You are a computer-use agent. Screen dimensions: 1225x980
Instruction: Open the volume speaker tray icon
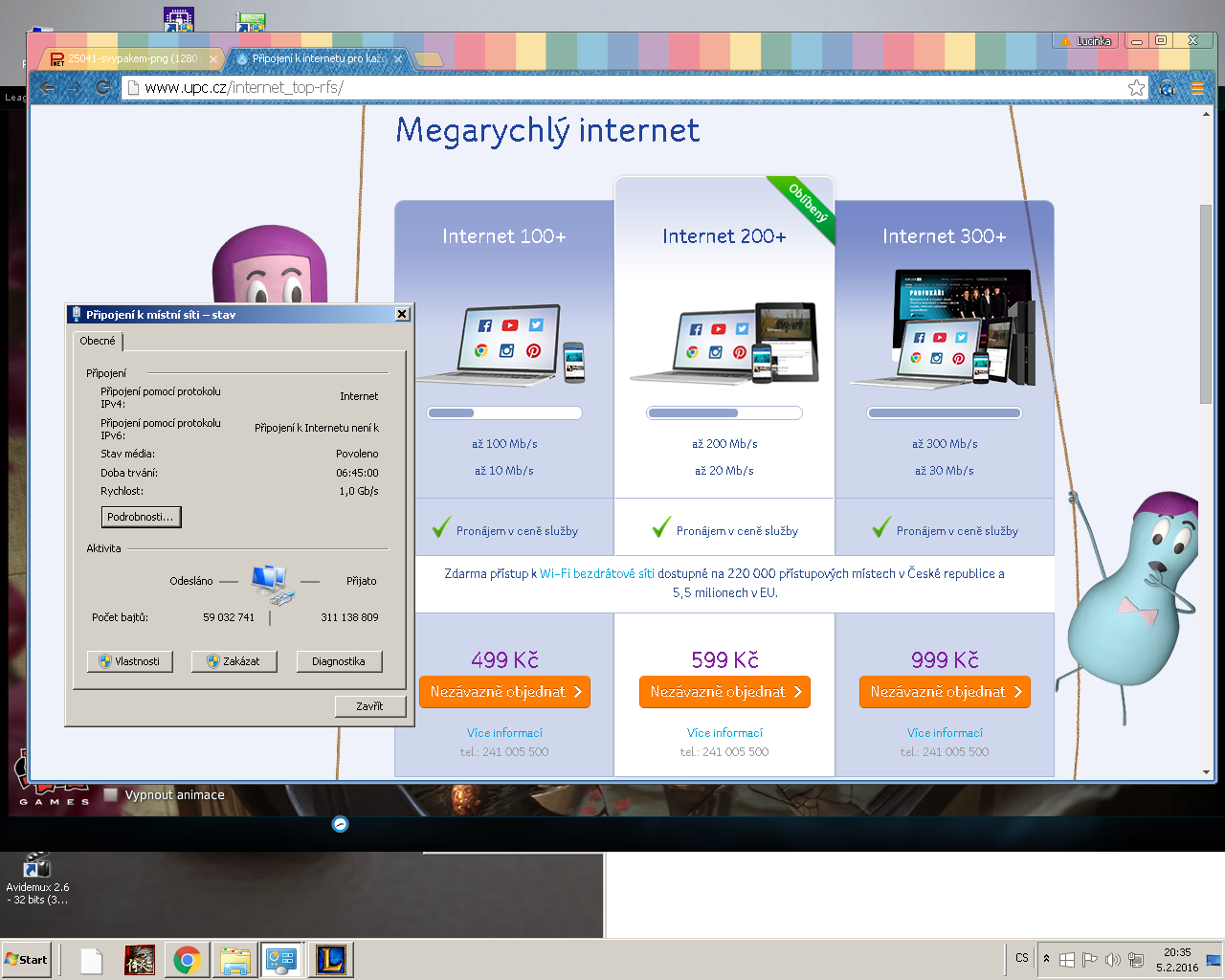pos(1112,959)
